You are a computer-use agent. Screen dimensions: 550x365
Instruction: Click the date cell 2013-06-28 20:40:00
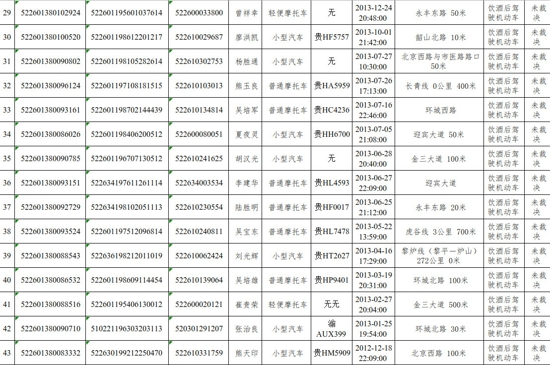374,158
